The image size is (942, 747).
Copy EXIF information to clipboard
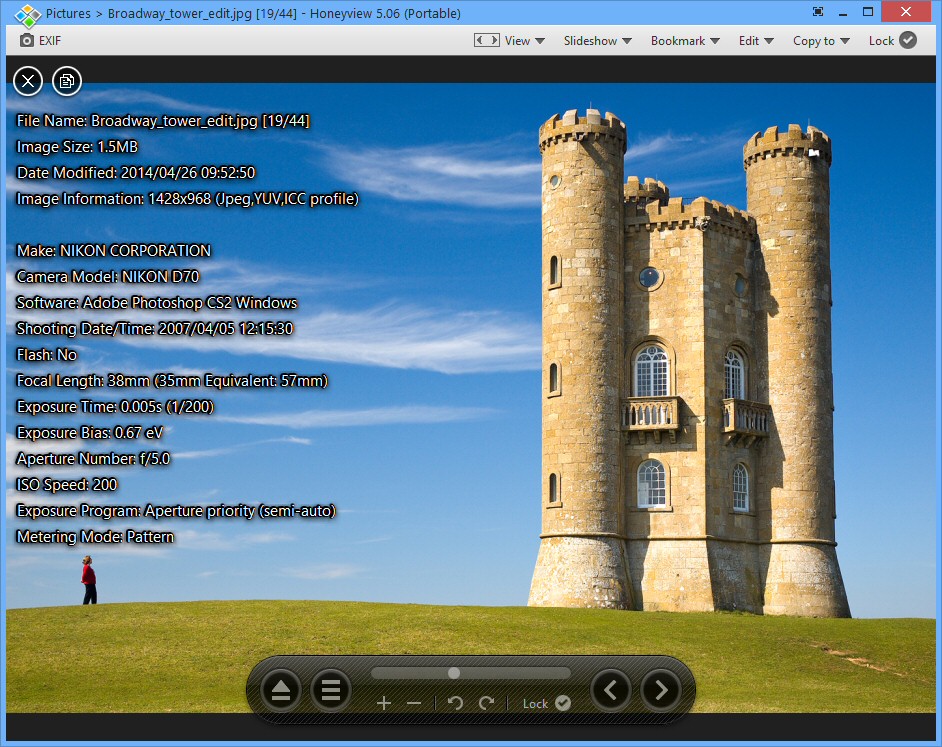(x=67, y=81)
